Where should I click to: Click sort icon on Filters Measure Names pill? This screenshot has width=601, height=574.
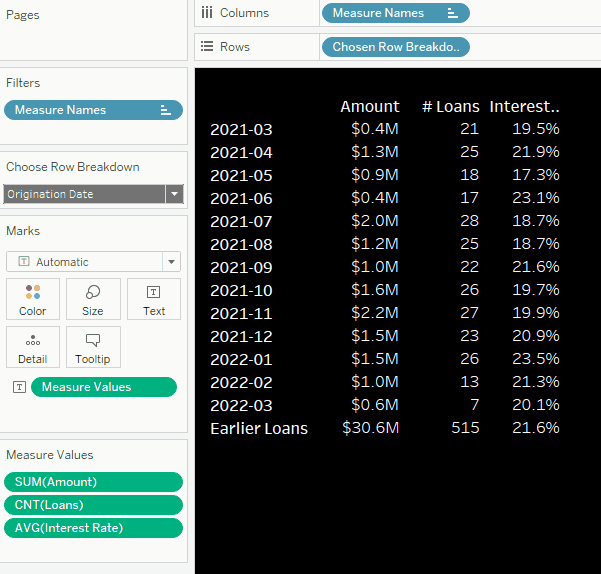pos(166,110)
